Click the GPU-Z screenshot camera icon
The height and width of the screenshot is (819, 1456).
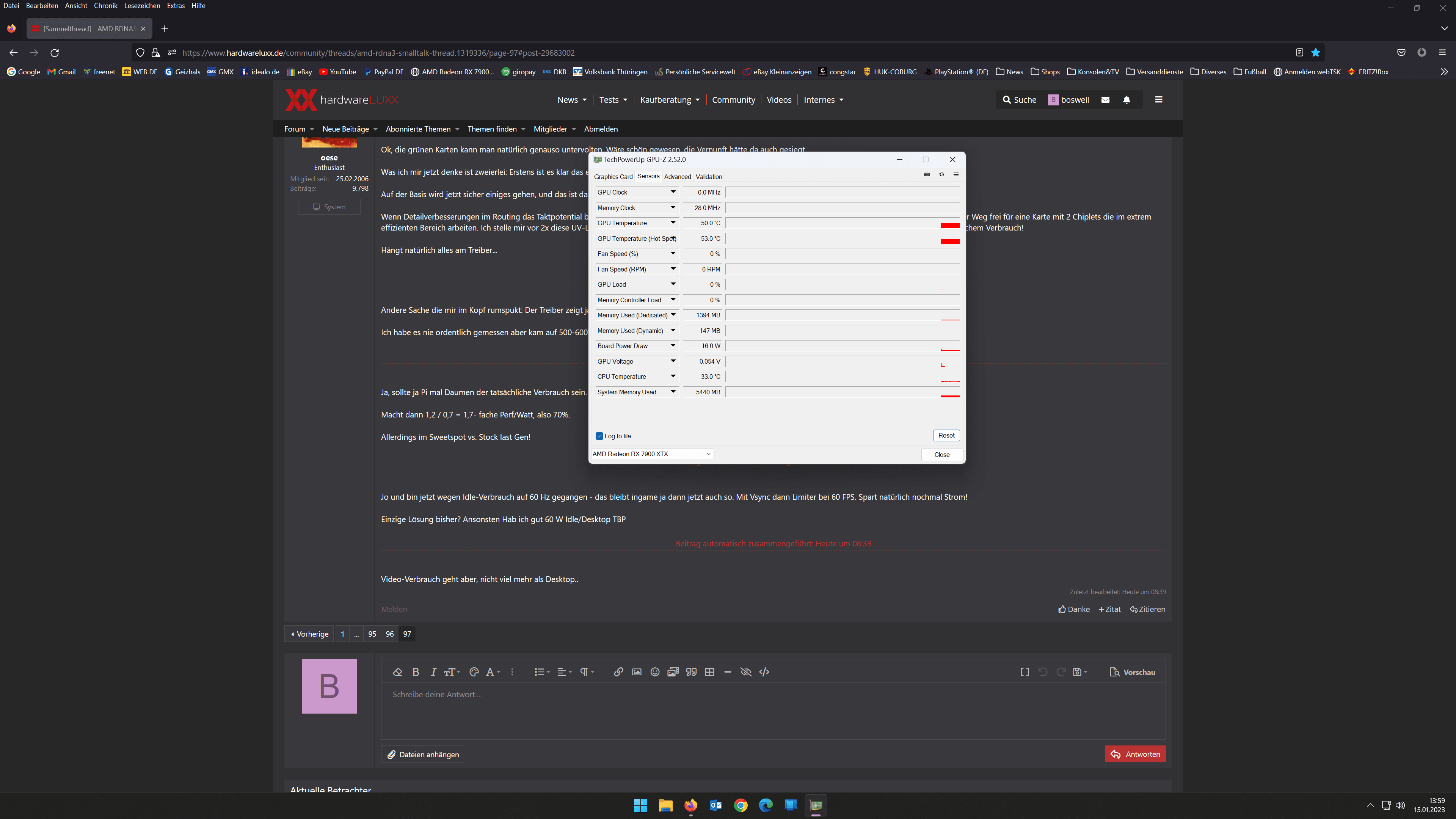(x=927, y=175)
